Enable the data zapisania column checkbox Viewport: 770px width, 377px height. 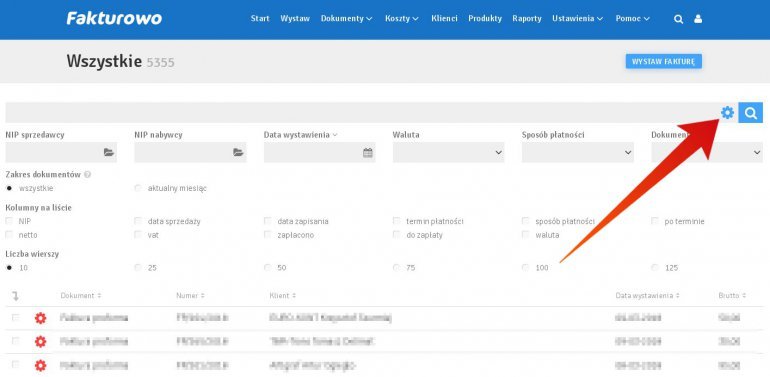[268, 221]
